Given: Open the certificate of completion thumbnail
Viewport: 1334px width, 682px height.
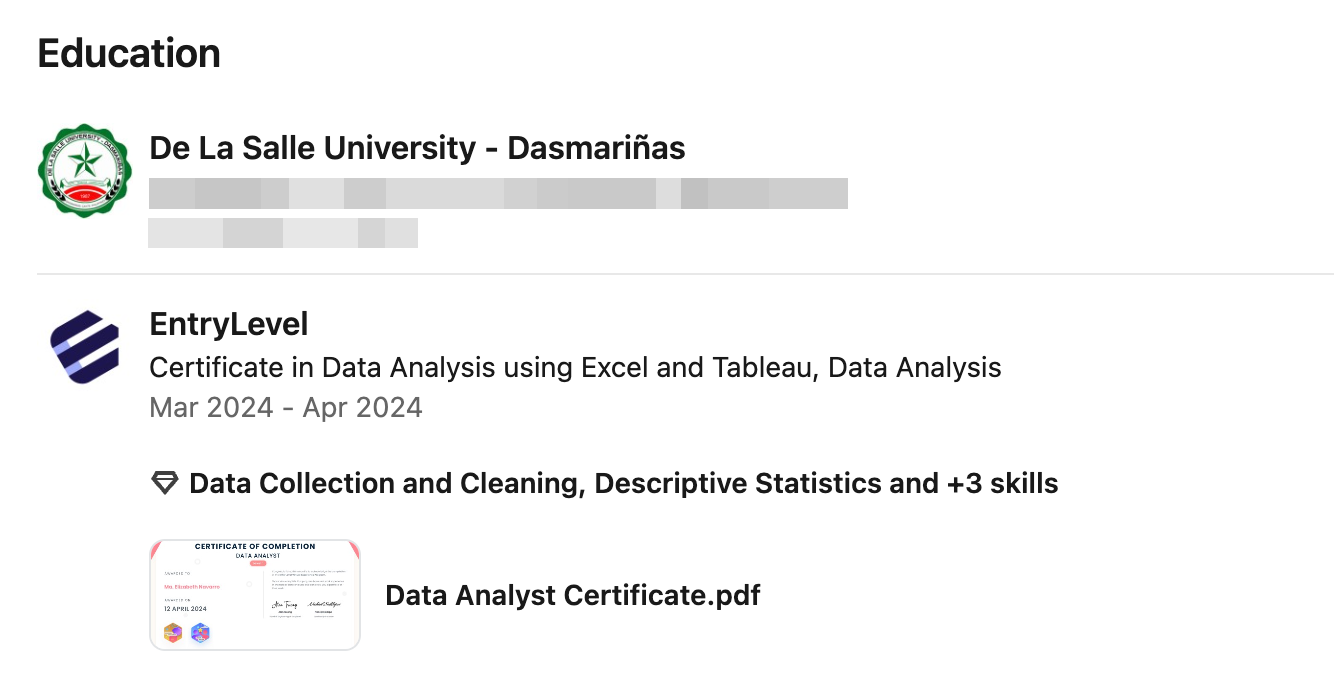Looking at the screenshot, I should coord(255,595).
